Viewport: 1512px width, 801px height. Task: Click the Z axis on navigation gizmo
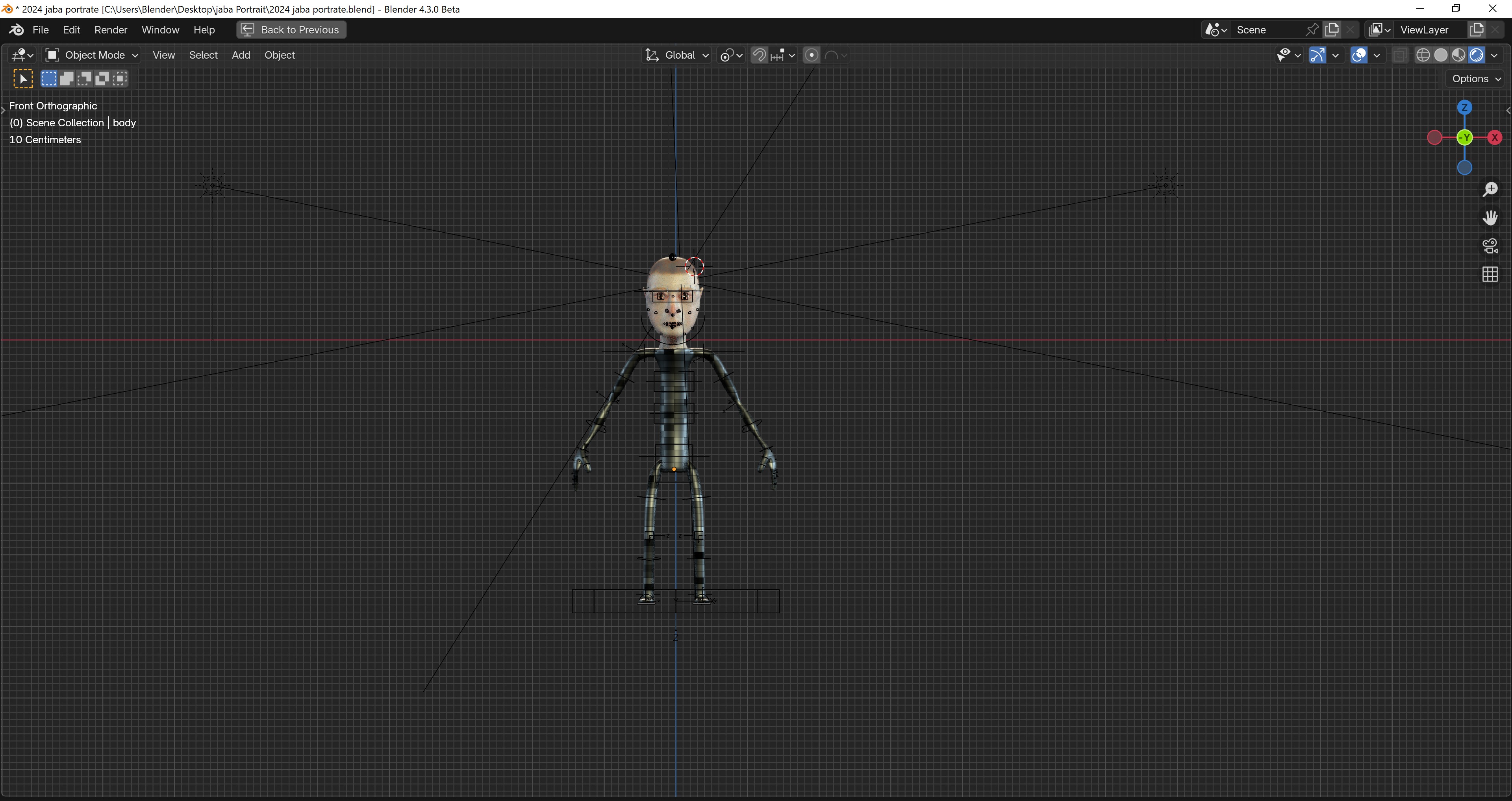1464,107
